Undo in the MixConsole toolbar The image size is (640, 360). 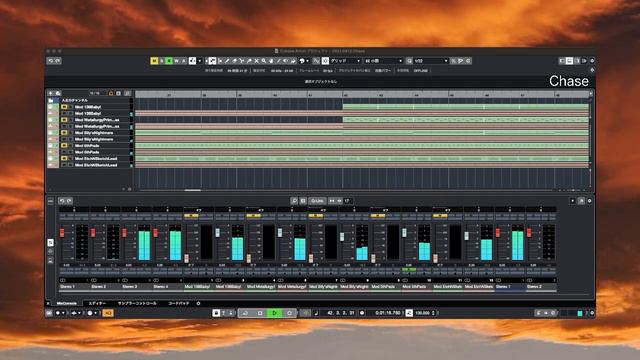(x=62, y=201)
